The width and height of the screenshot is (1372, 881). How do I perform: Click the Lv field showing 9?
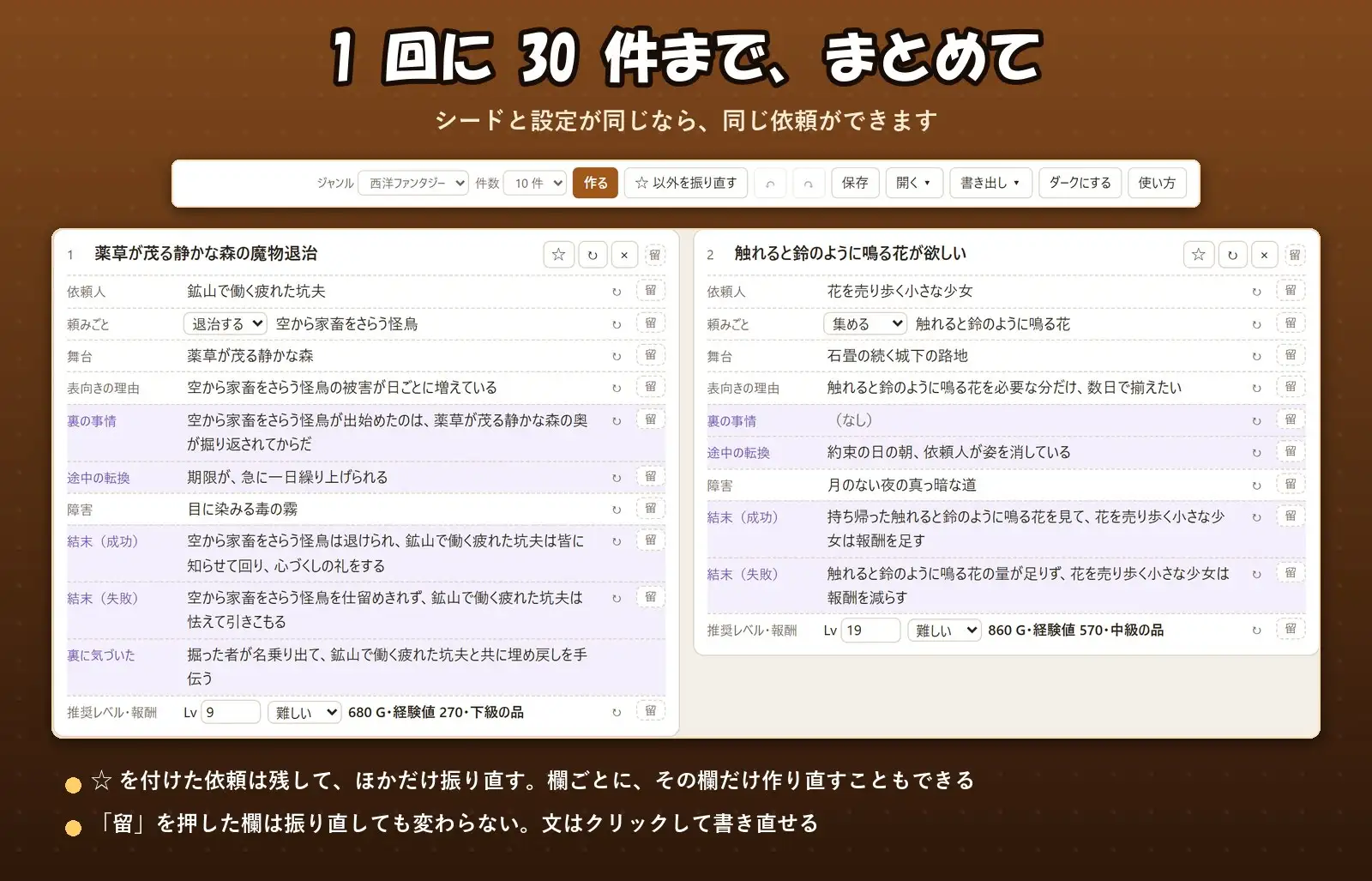[x=231, y=713]
